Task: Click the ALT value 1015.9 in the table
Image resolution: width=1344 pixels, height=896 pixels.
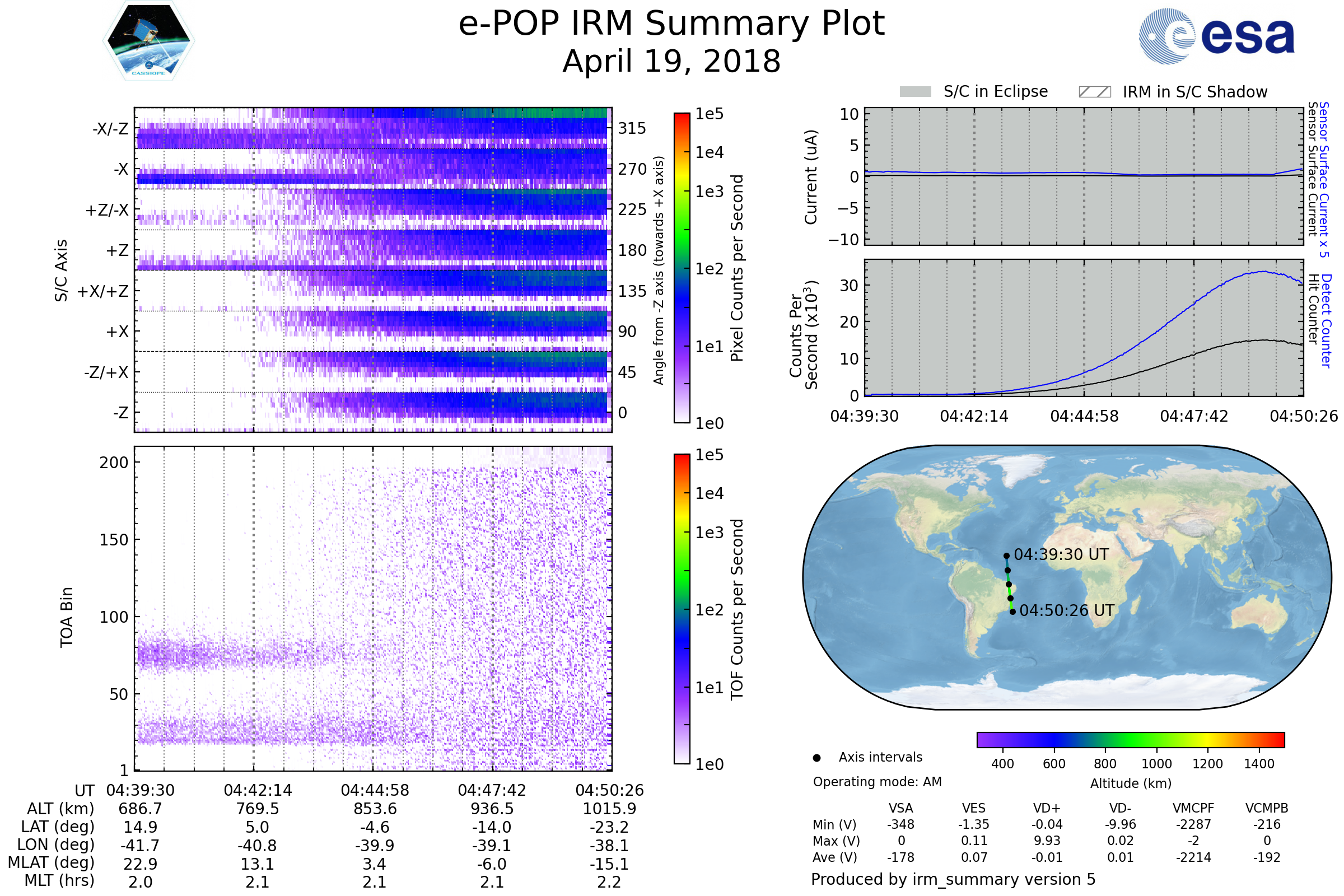Action: click(609, 809)
